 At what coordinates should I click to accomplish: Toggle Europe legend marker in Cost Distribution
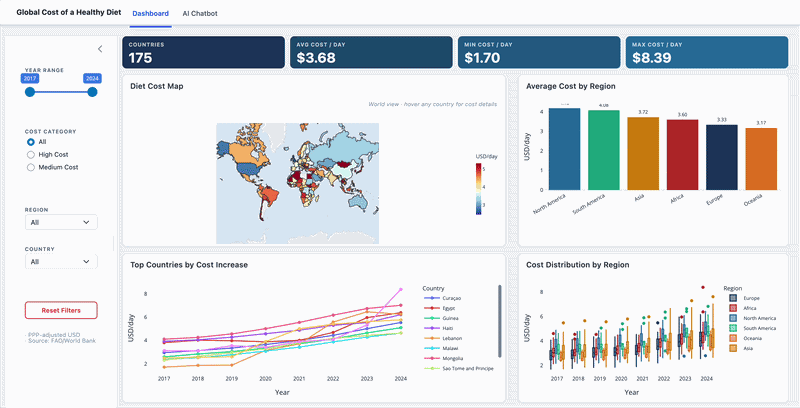(733, 298)
